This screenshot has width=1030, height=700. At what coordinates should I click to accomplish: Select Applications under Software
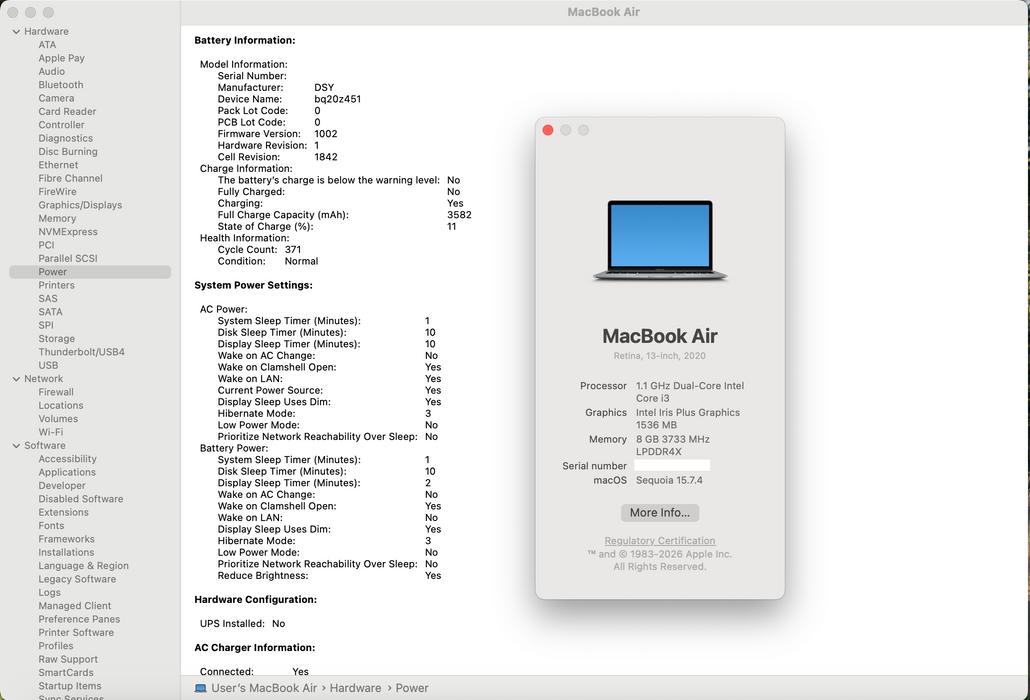tap(67, 472)
